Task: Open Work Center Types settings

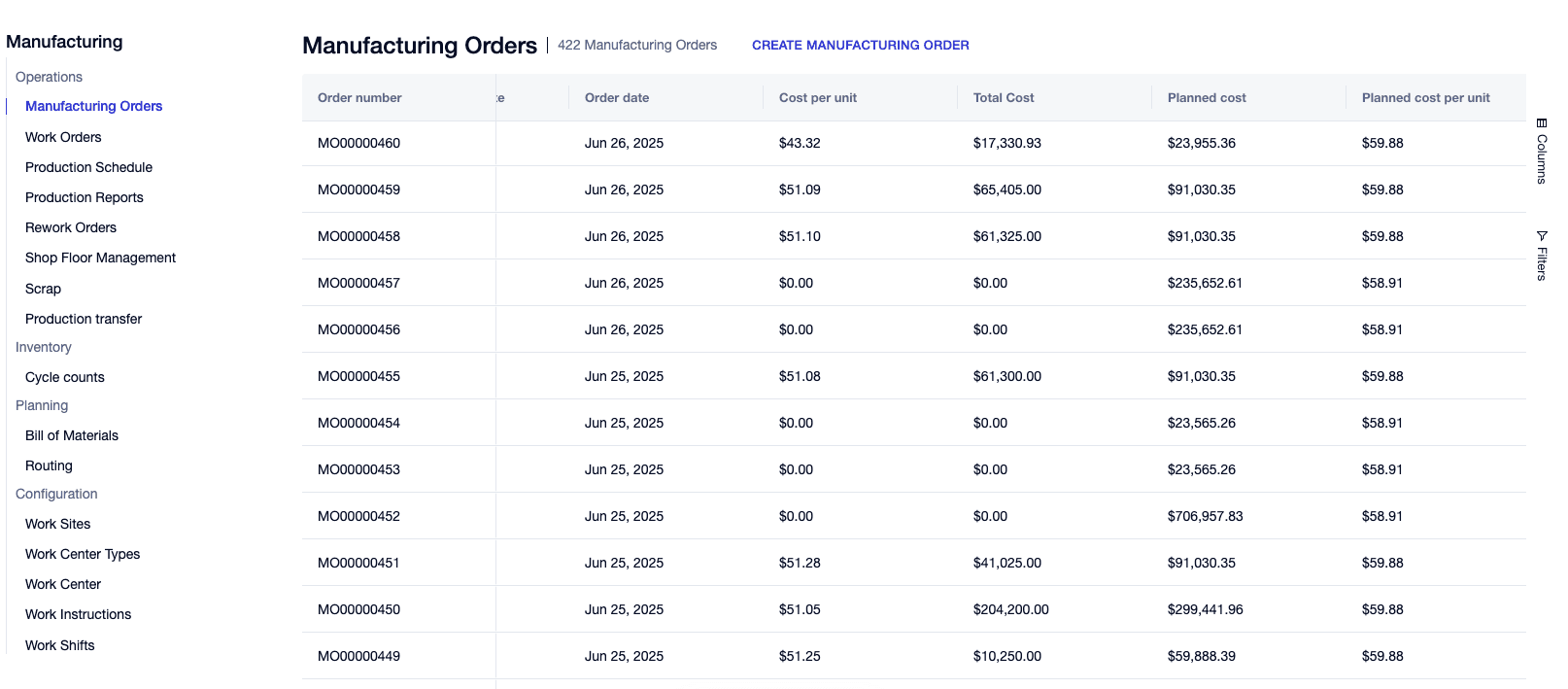Action: 83,554
